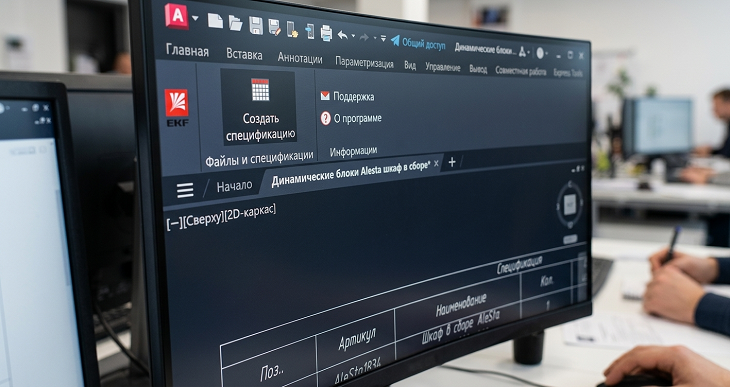The width and height of the screenshot is (730, 387).
Task: Click the Общий доступ share button
Action: tap(418, 43)
